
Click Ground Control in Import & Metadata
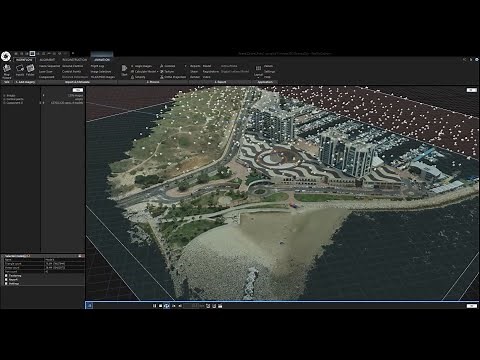tap(72, 66)
